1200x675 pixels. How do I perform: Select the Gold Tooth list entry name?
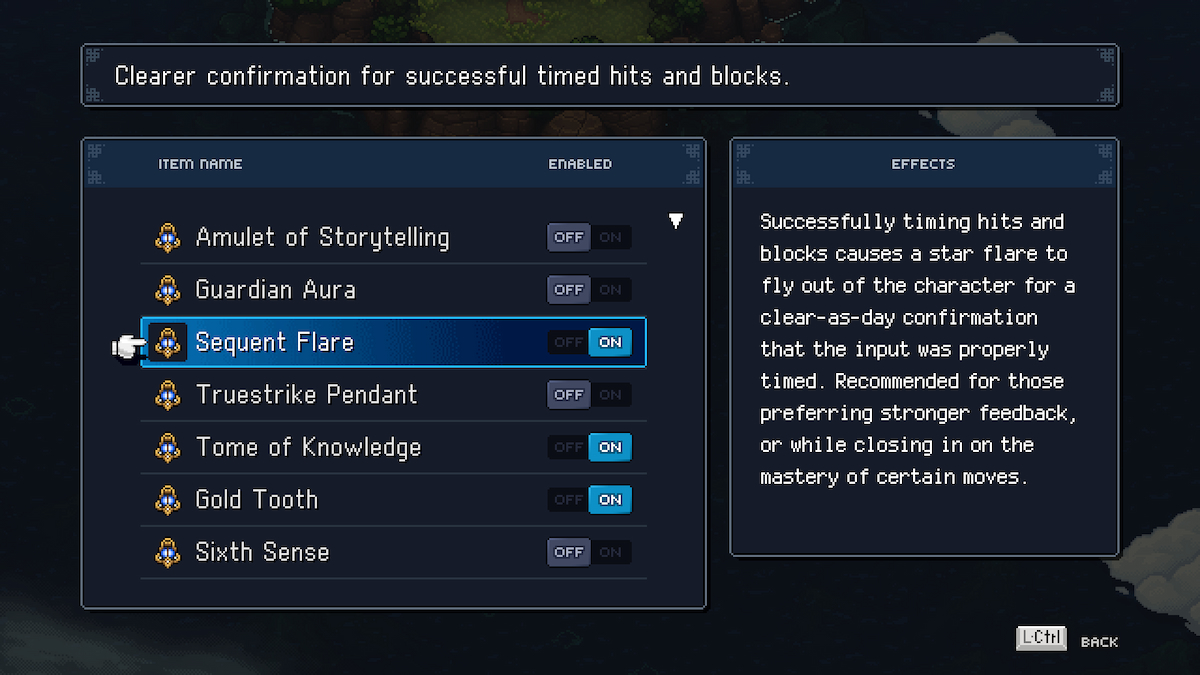pyautogui.click(x=256, y=499)
